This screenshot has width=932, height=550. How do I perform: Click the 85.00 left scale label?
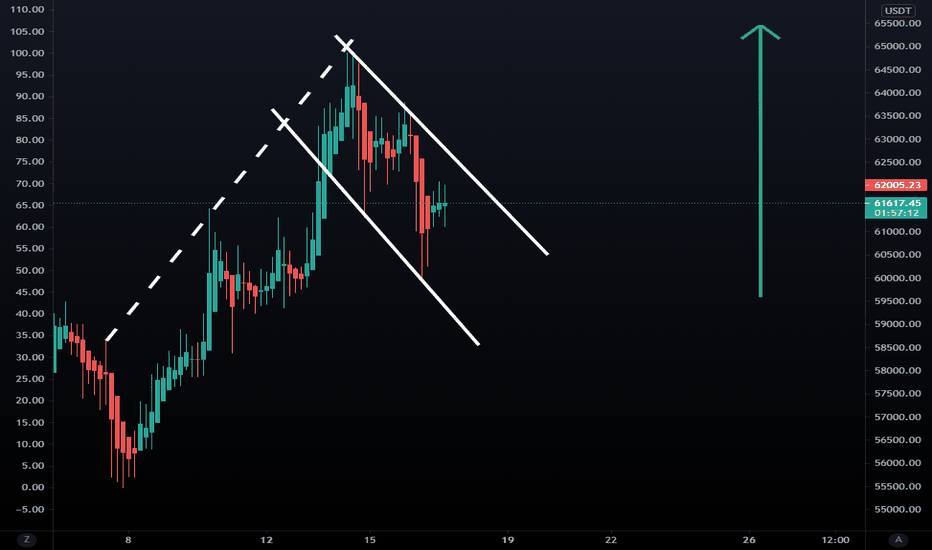30,118
